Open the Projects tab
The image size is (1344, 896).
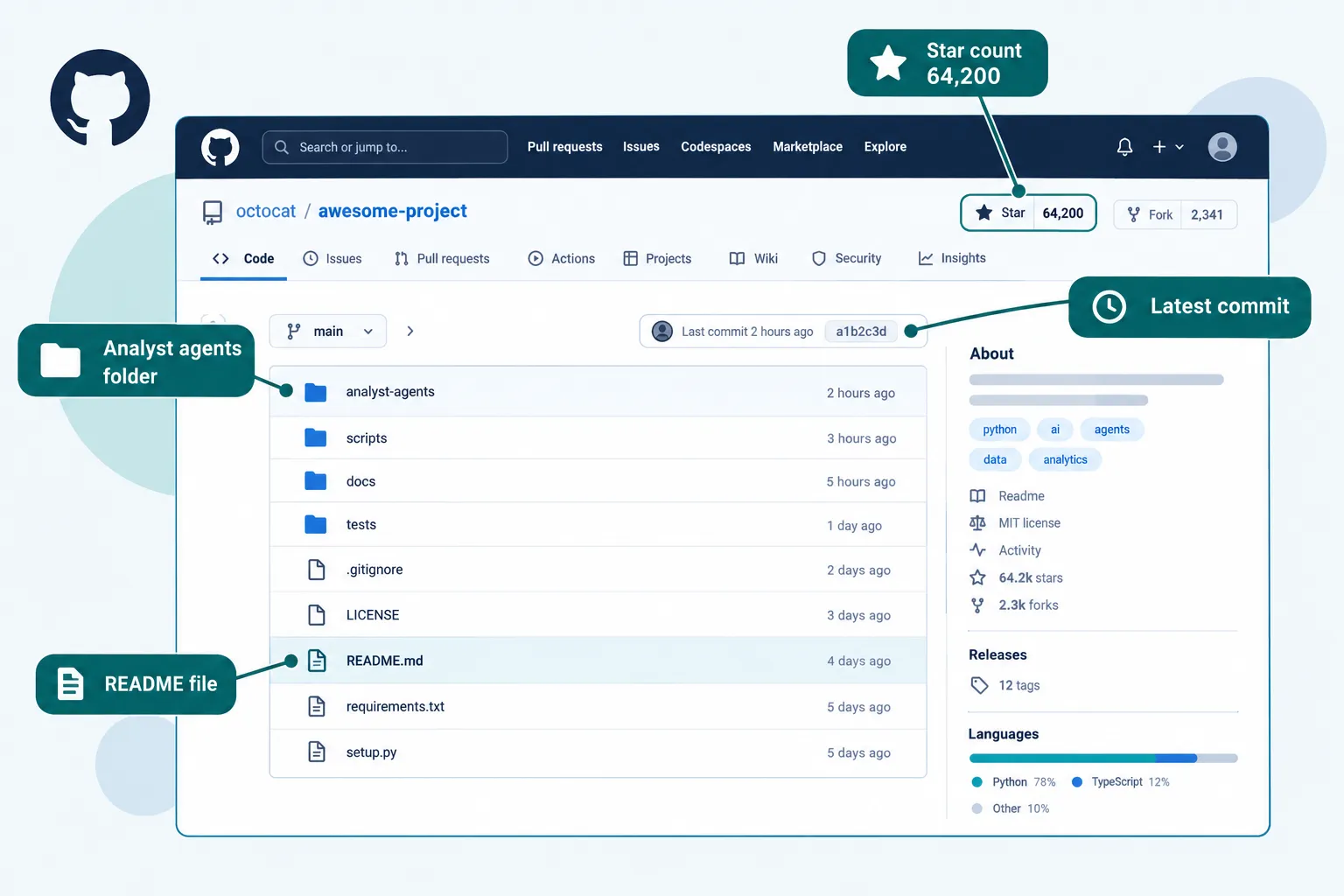[657, 259]
